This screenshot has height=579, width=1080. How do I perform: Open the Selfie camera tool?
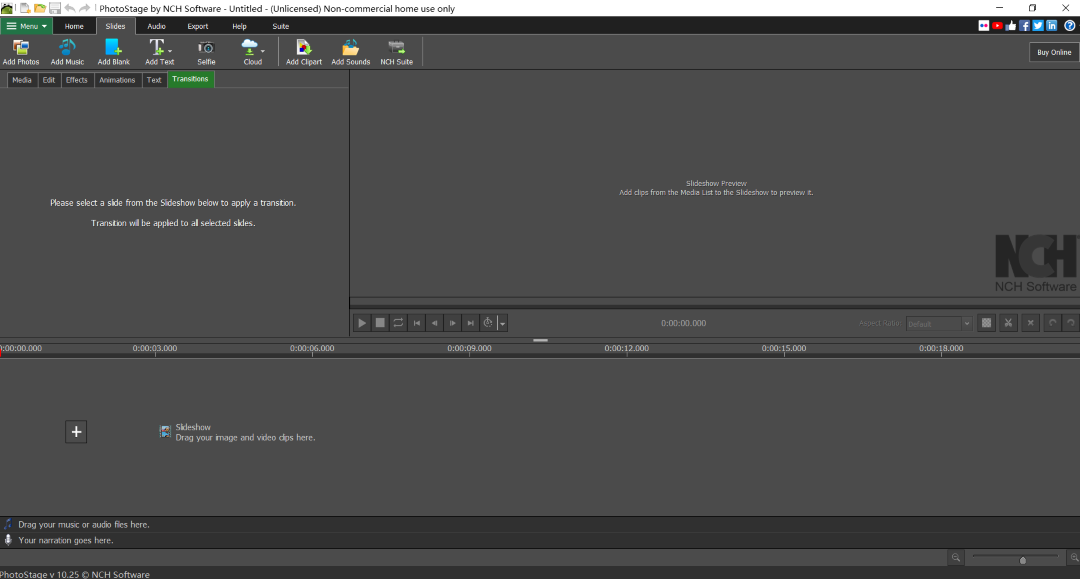tap(206, 52)
